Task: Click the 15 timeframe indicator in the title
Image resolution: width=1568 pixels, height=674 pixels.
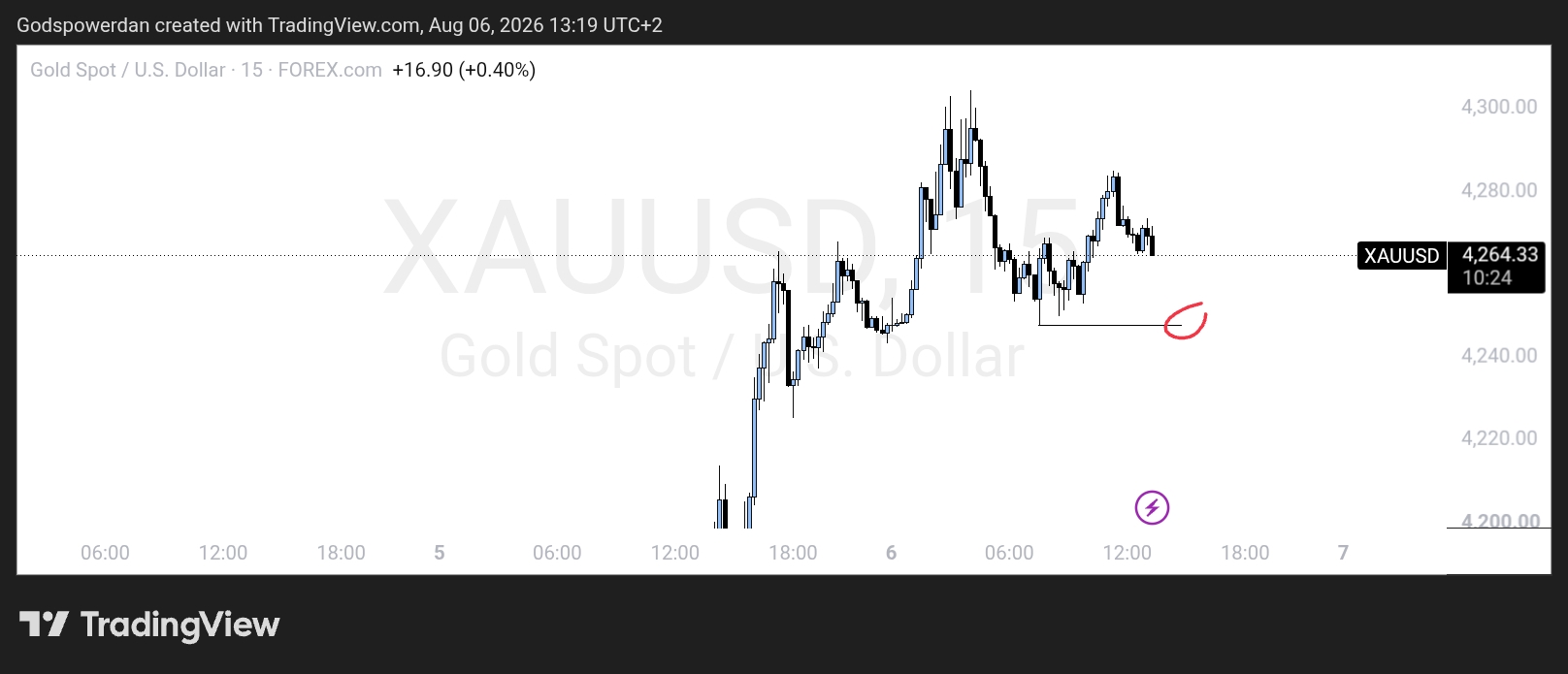Action: 251,70
